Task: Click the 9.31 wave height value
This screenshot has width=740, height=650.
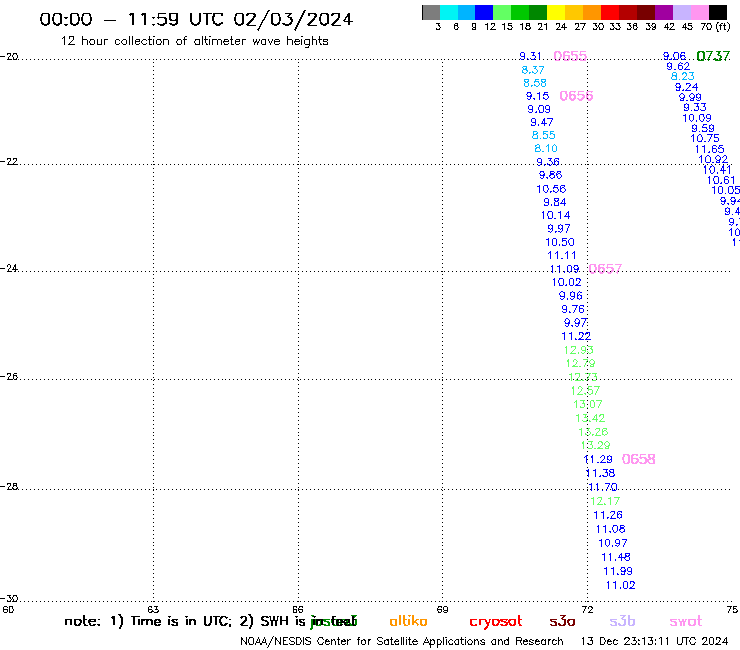Action: click(x=530, y=56)
